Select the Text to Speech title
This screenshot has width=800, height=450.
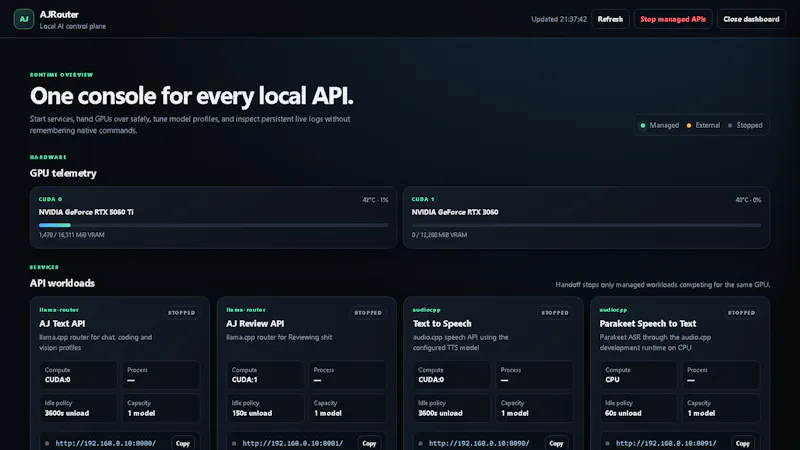(x=442, y=323)
